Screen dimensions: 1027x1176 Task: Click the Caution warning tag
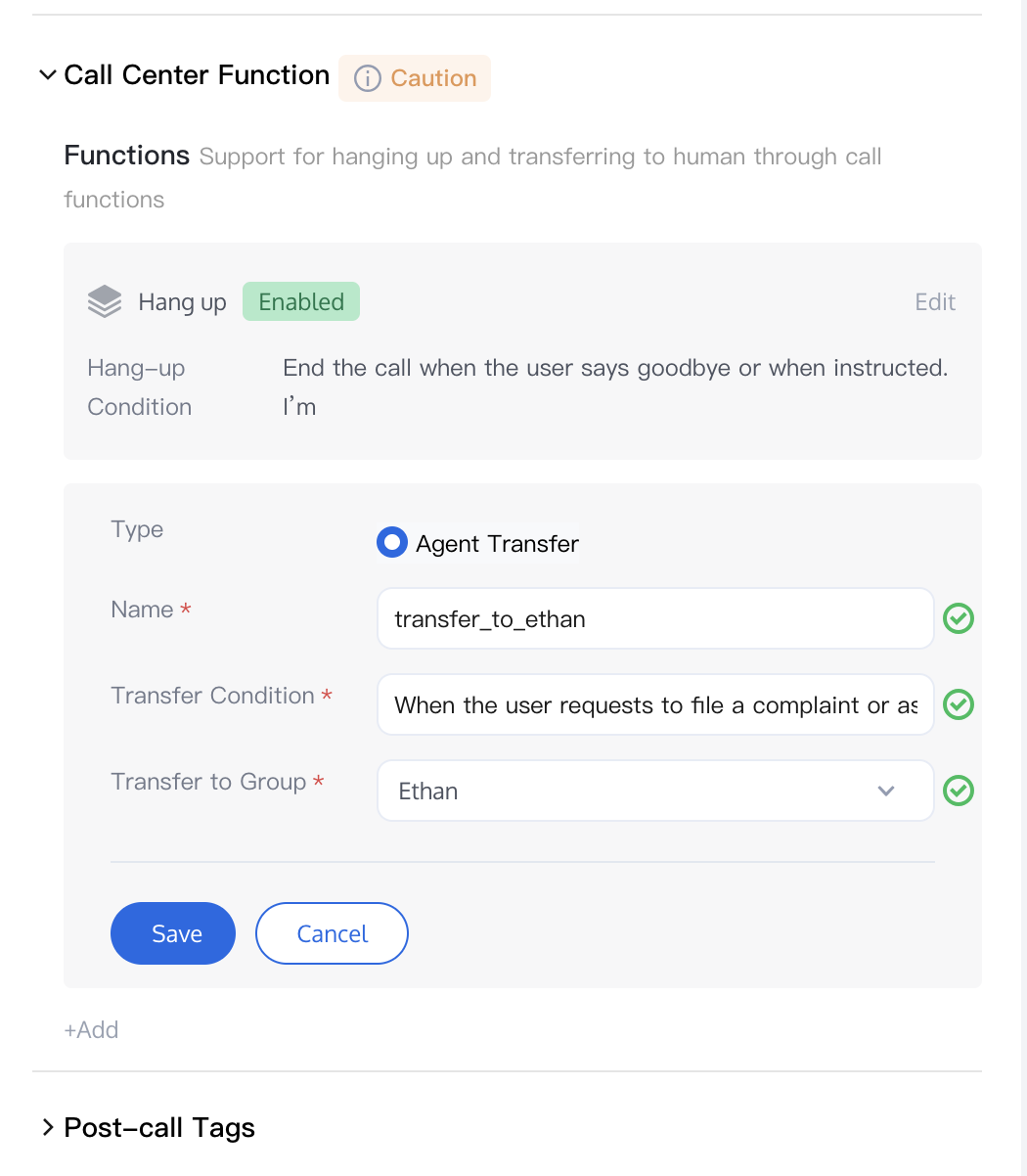[x=433, y=78]
